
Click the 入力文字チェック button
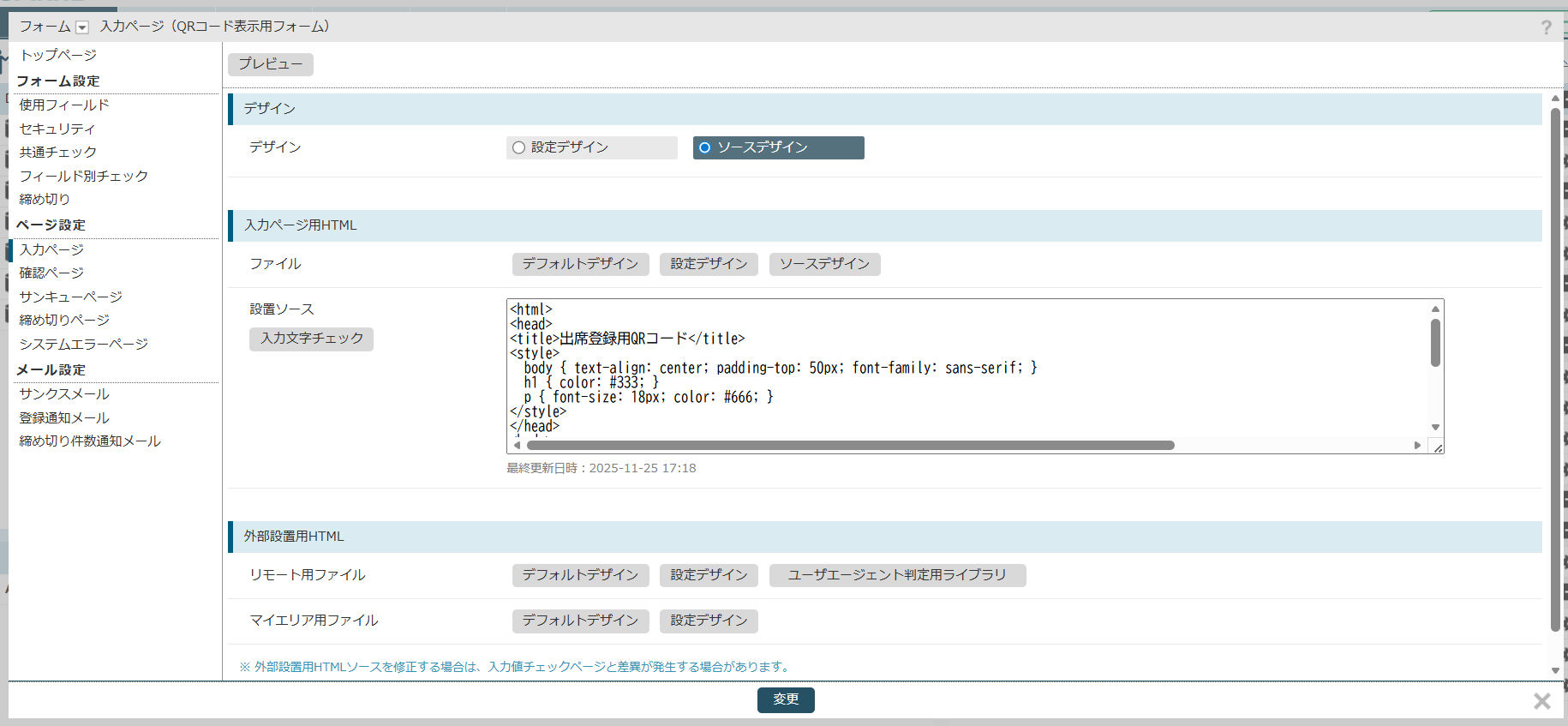pyautogui.click(x=311, y=339)
